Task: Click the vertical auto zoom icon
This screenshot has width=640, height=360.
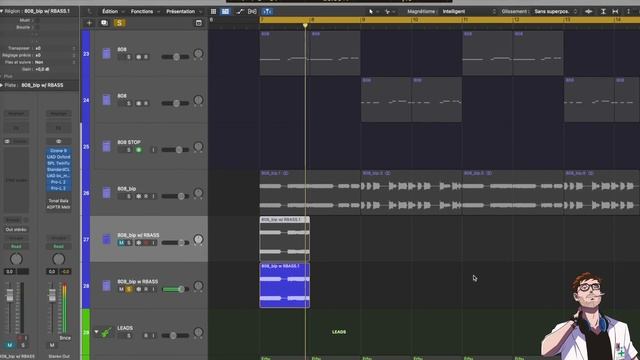Action: click(603, 11)
